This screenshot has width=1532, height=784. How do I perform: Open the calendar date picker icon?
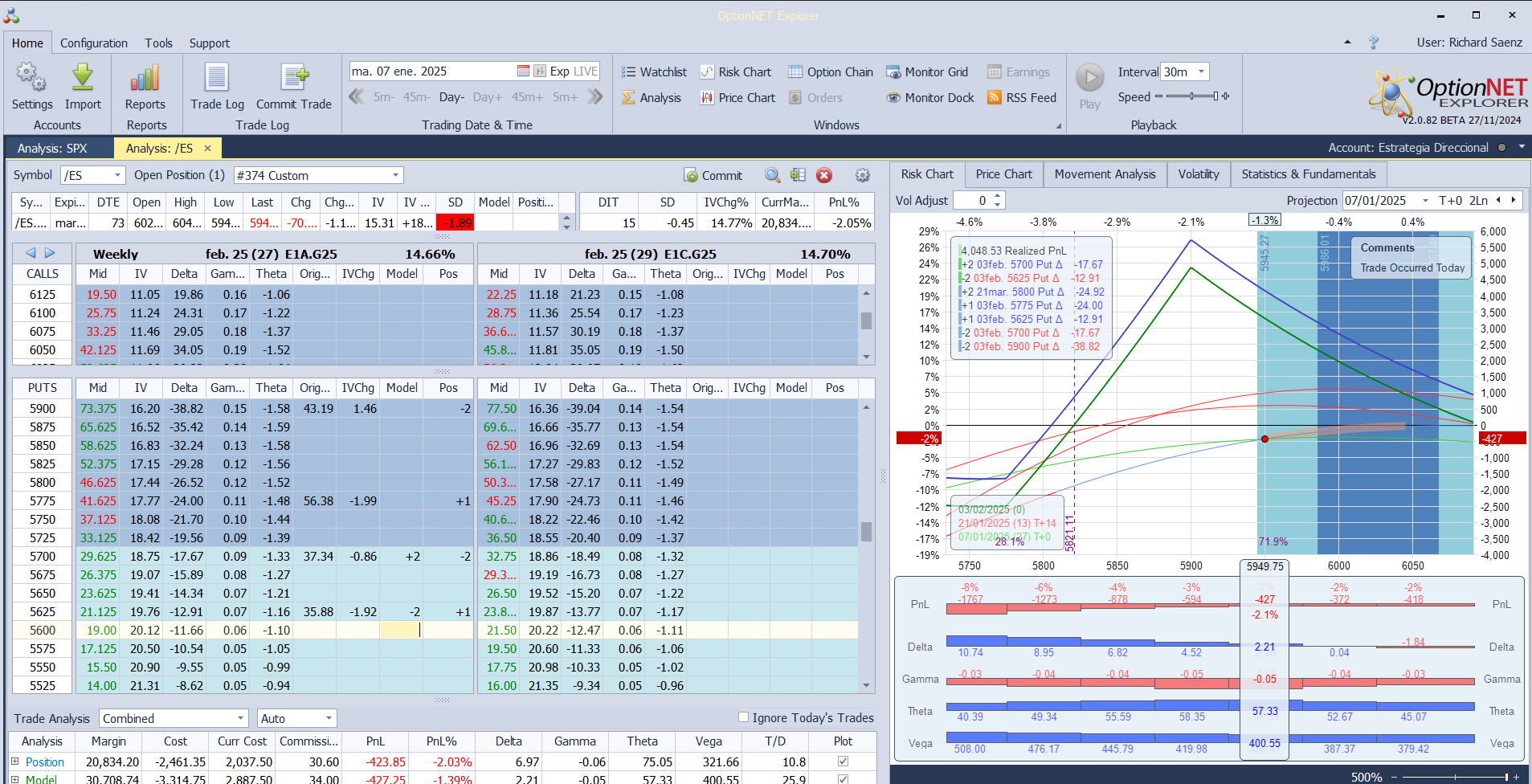pos(523,71)
